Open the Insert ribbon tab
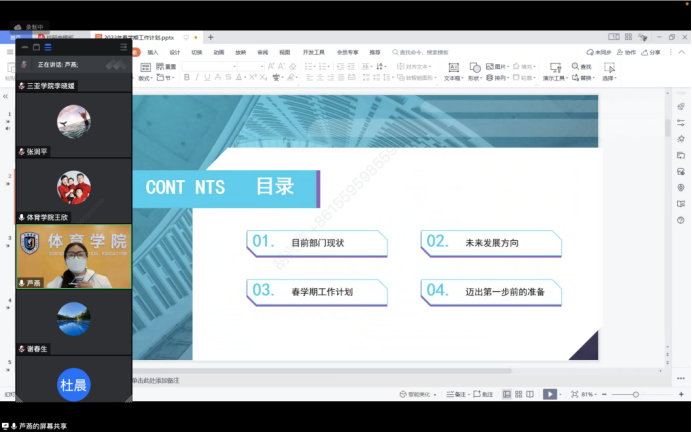The width and height of the screenshot is (692, 432). coord(153,51)
